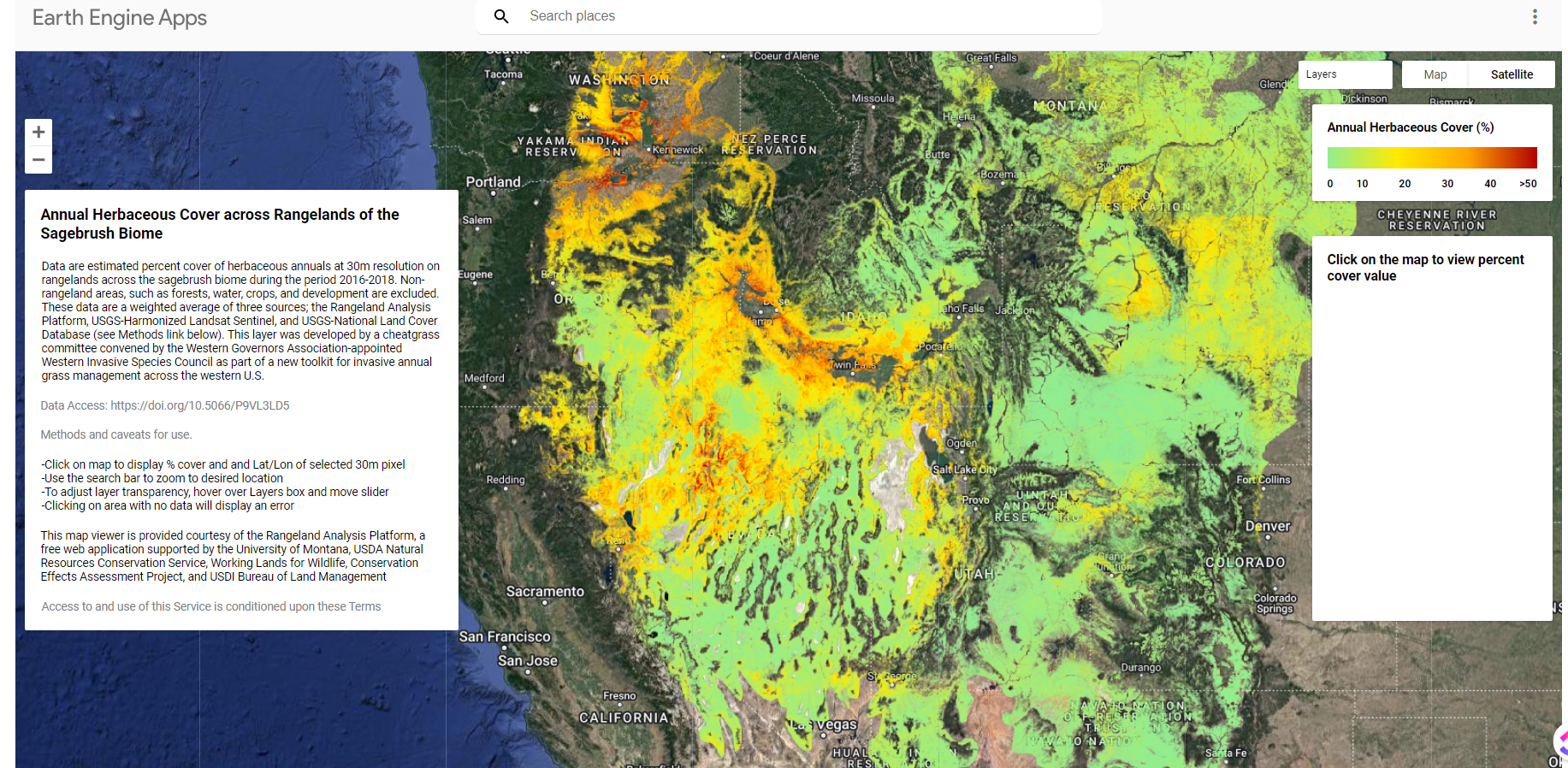
Task: Click San Francisco on the map
Action: (x=505, y=637)
